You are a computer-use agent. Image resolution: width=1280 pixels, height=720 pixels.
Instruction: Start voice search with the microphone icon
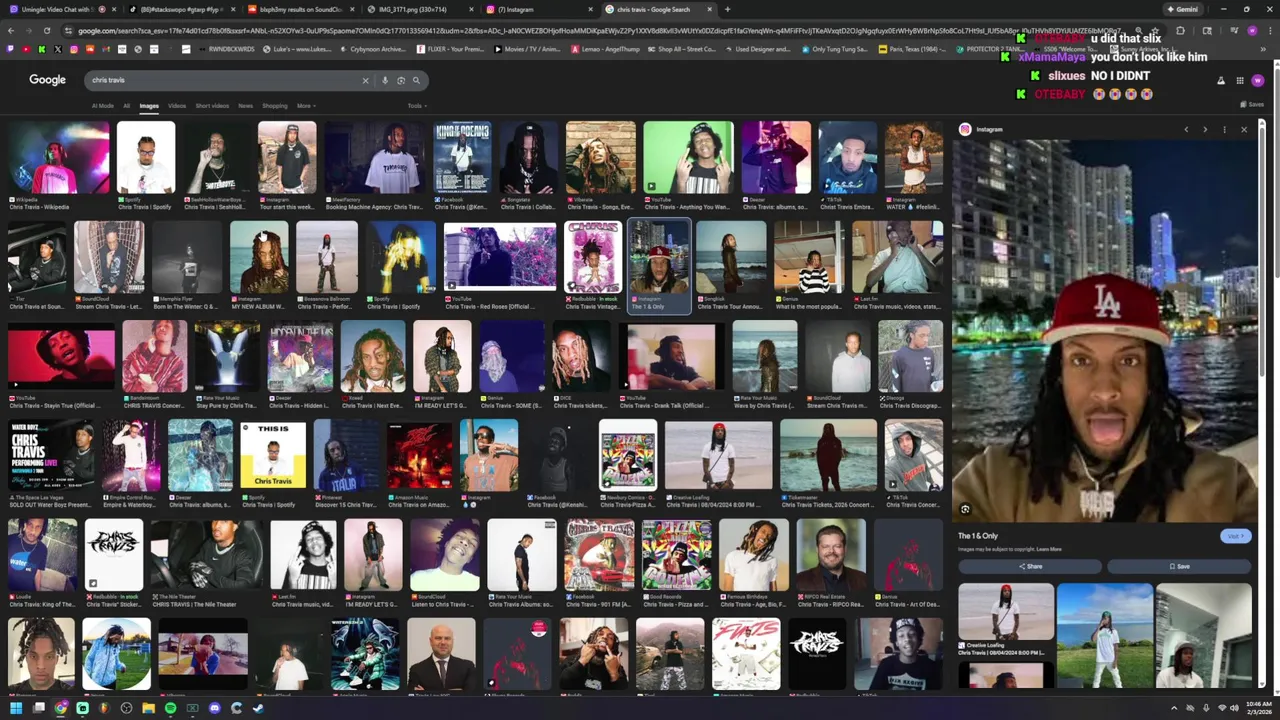pos(384,80)
